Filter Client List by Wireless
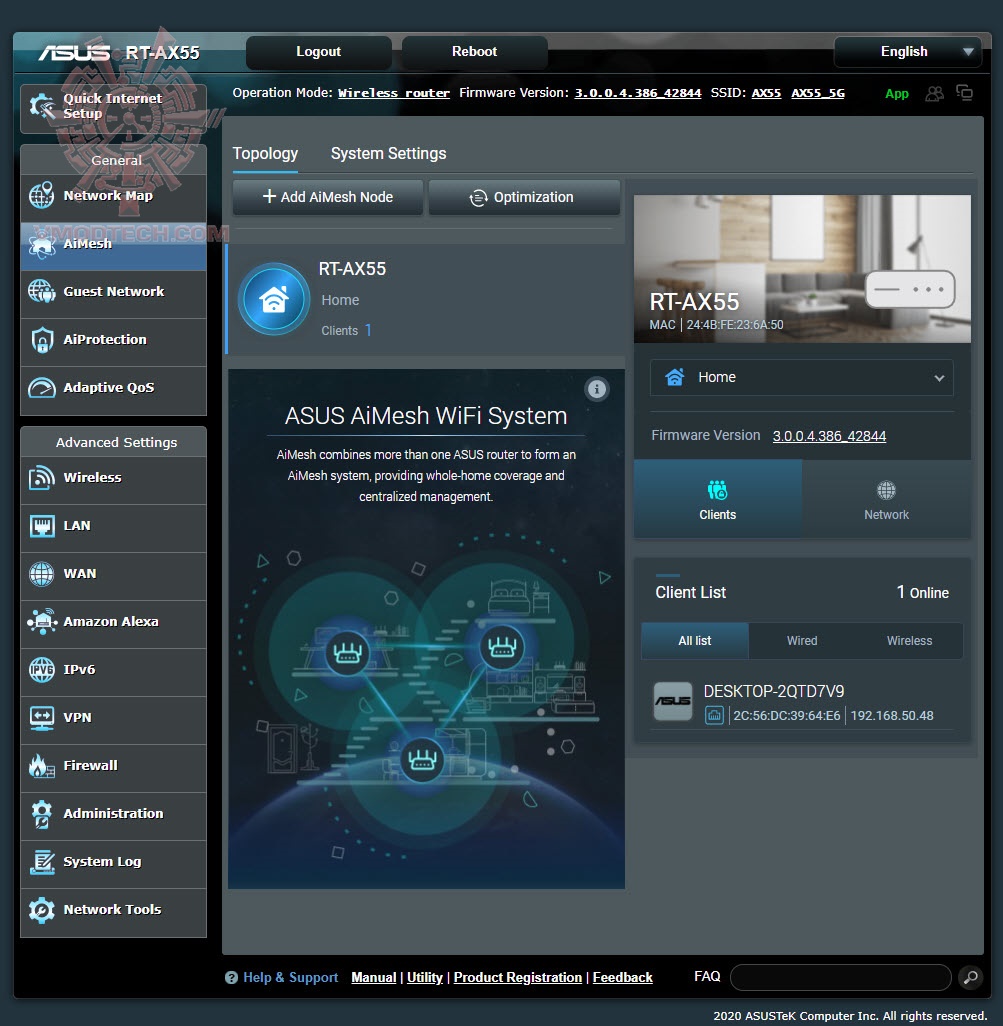The image size is (1003, 1026). [x=909, y=641]
